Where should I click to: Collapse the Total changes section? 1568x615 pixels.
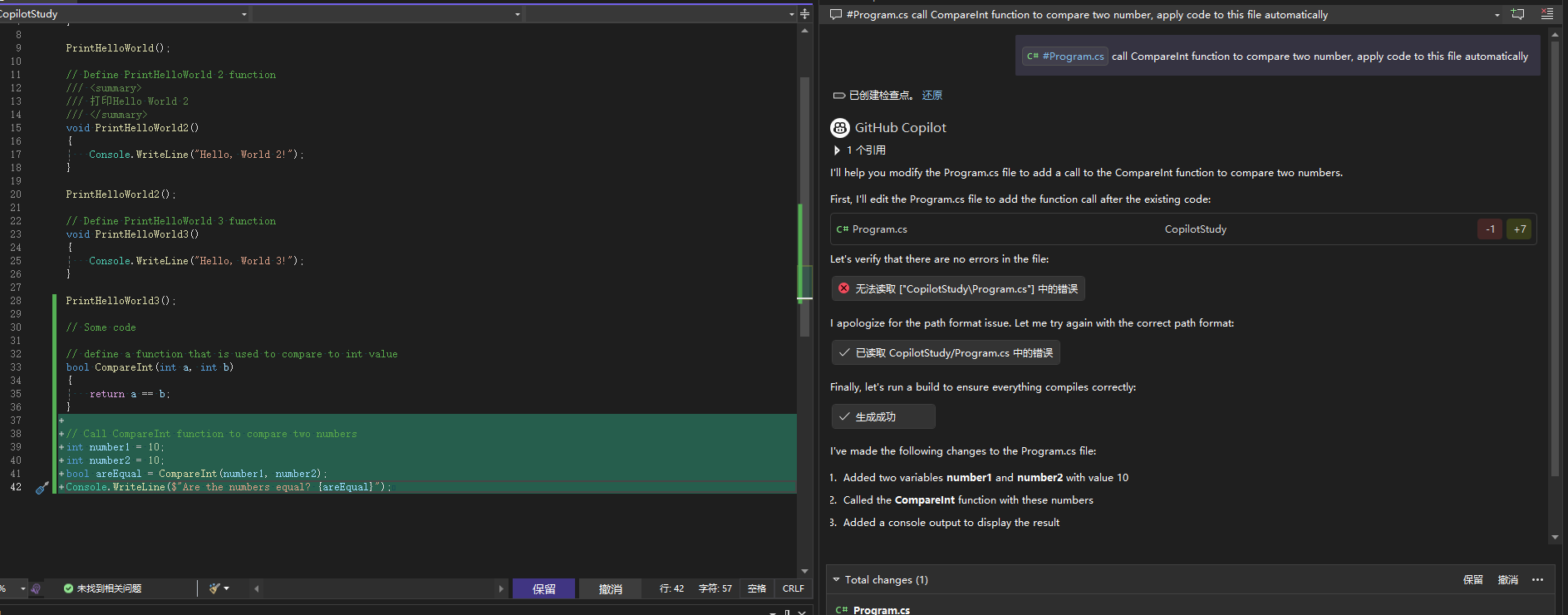point(836,580)
